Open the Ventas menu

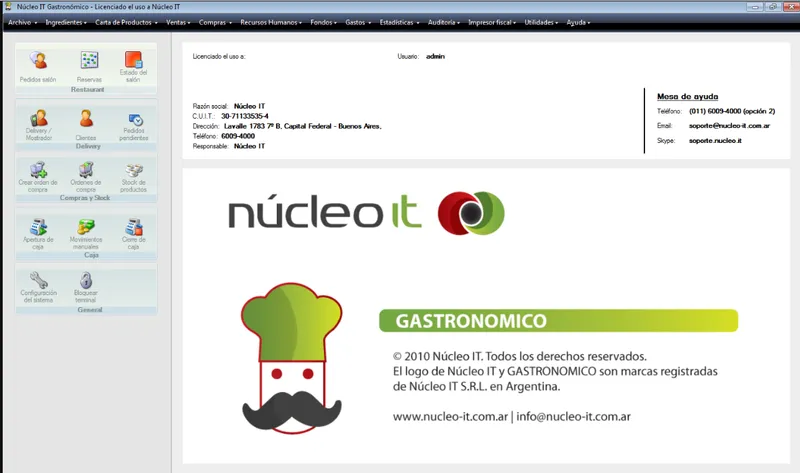[178, 22]
